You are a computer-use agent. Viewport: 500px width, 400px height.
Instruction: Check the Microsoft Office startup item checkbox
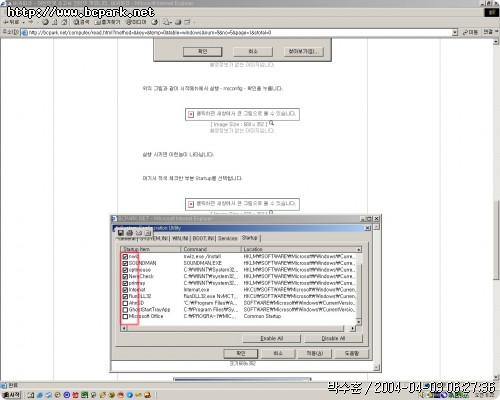click(125, 316)
